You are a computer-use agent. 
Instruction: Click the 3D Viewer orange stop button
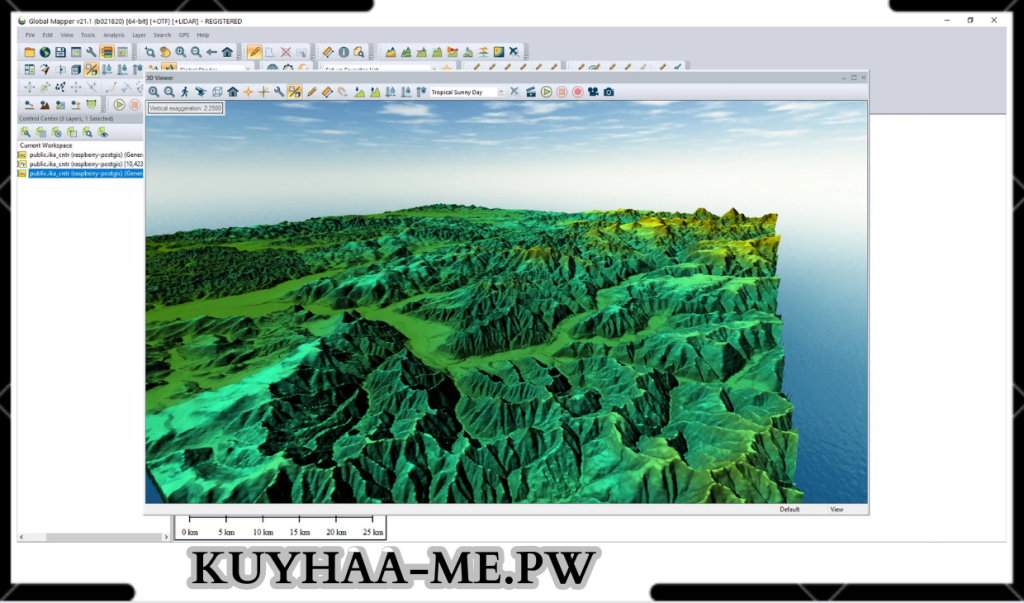562,92
